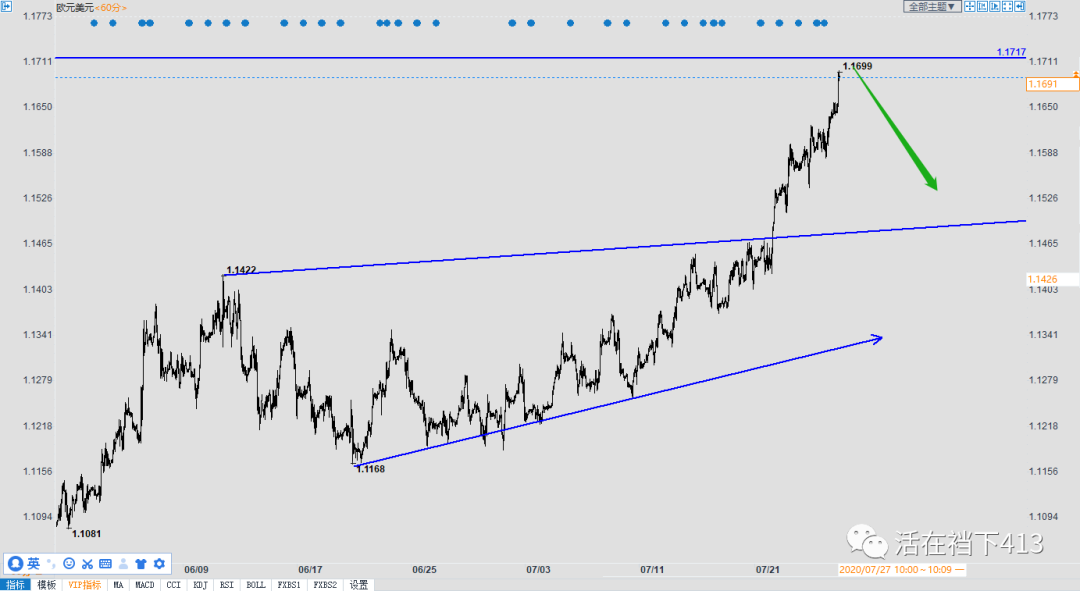Click the scissors screenshot icon in IME bar

coord(87,563)
